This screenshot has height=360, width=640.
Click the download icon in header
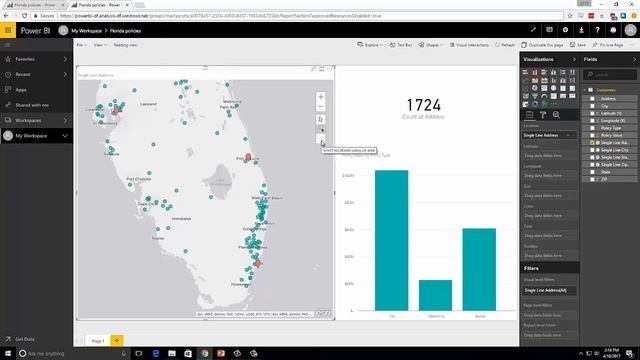click(x=581, y=30)
